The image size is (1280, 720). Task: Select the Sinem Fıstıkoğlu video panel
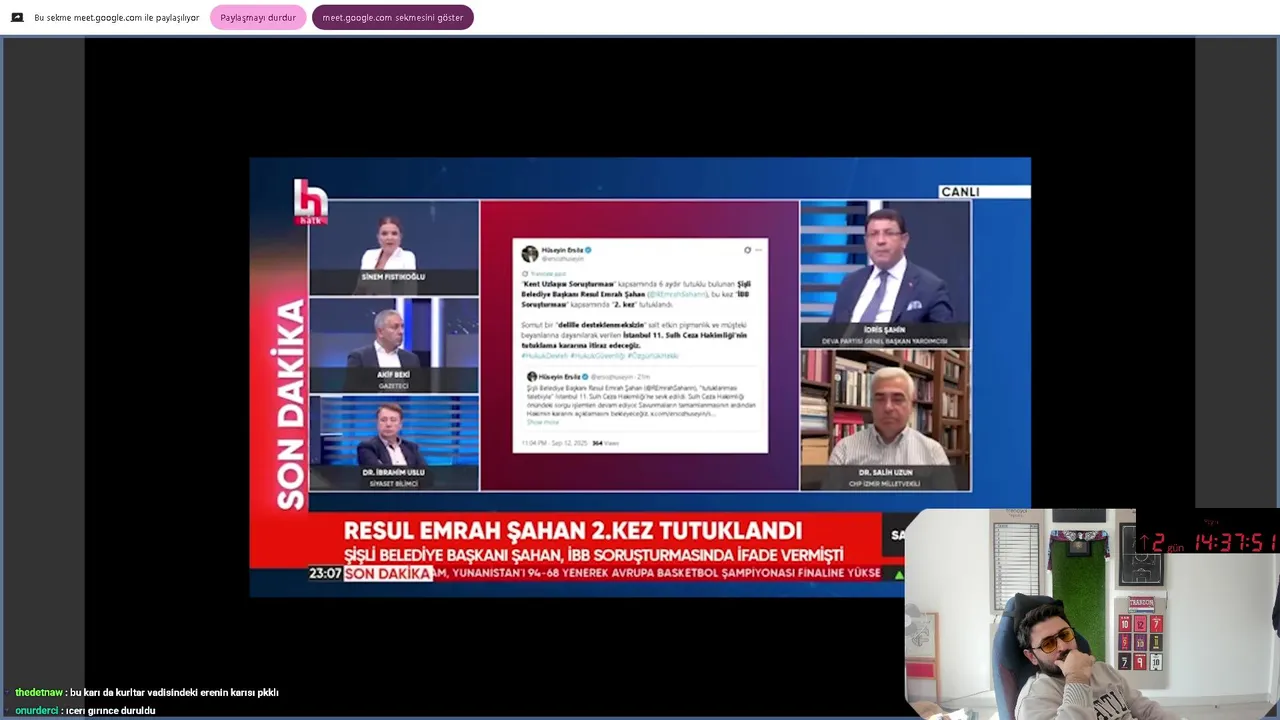[394, 247]
